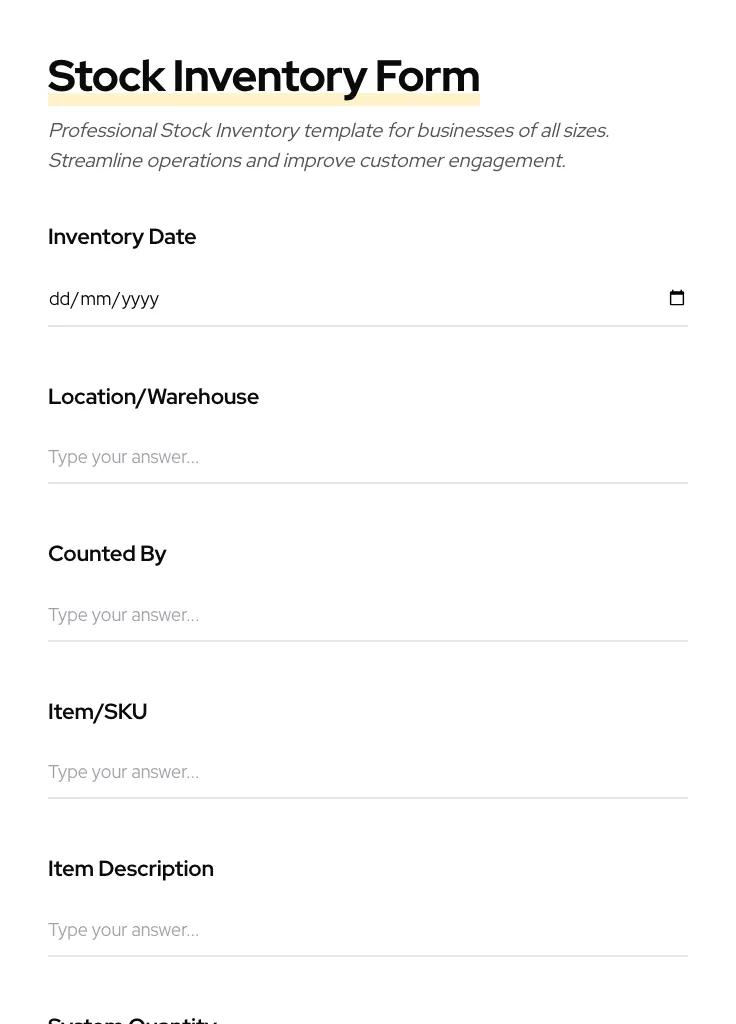Click the day segment of the date field

pos(58,298)
